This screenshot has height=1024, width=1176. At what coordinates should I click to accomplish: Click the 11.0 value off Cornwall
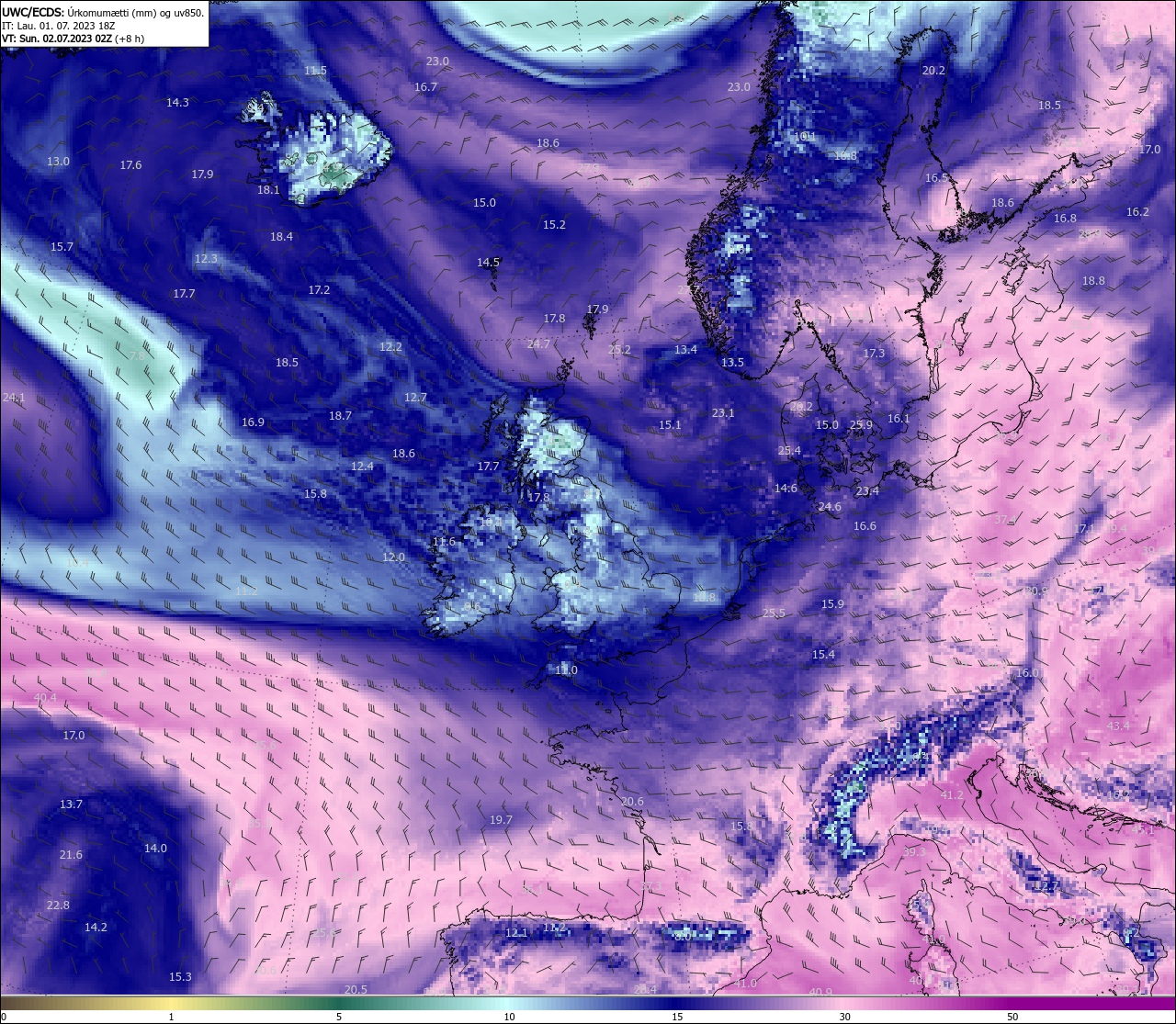[566, 670]
